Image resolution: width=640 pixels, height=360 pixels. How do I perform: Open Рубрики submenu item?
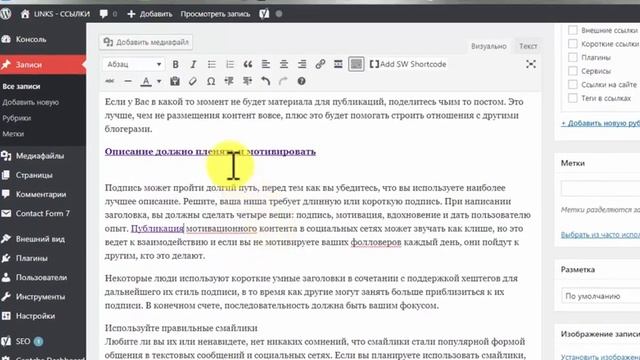tap(16, 118)
